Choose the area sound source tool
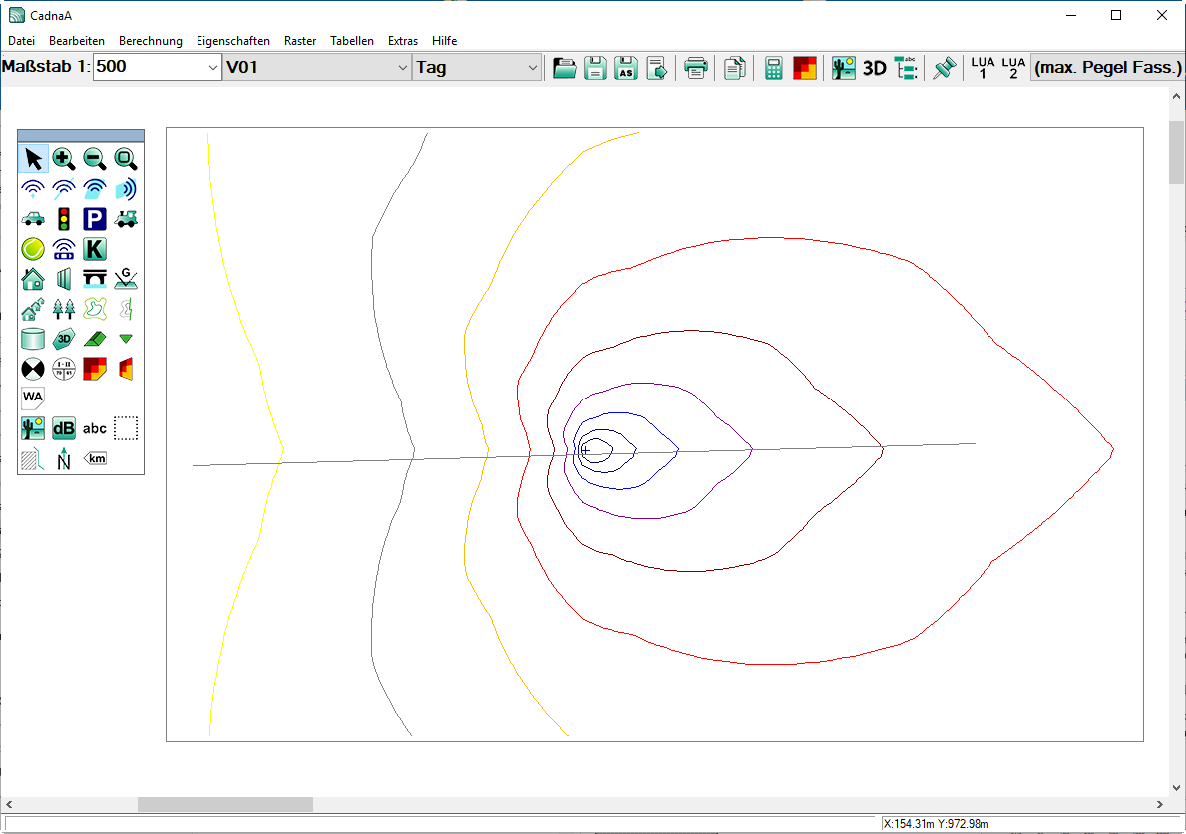The height and width of the screenshot is (834, 1186). [95, 189]
